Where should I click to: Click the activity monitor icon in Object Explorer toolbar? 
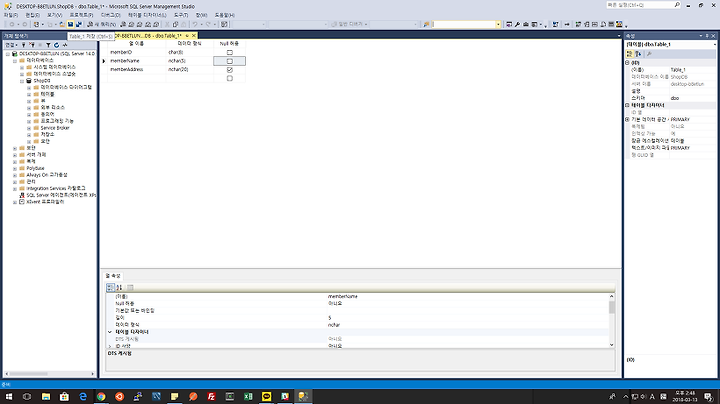click(x=65, y=45)
